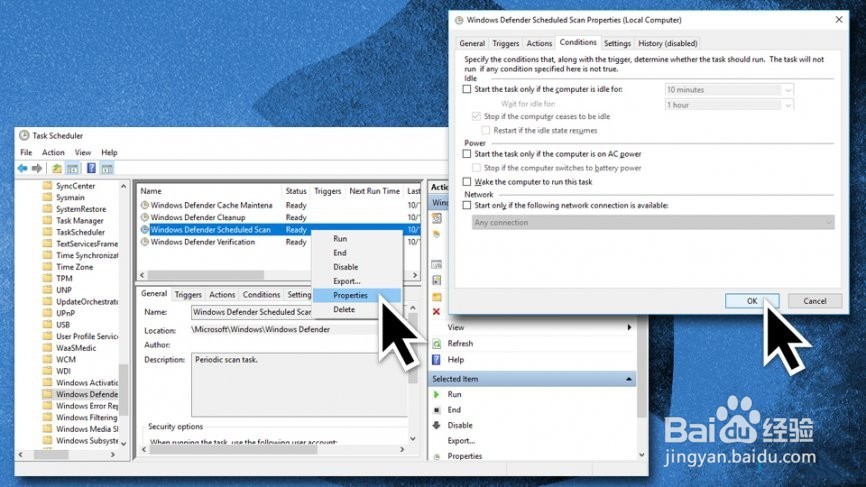Image resolution: width=866 pixels, height=487 pixels.
Task: Switch to the Actions tab in Properties dialog
Action: pos(539,43)
